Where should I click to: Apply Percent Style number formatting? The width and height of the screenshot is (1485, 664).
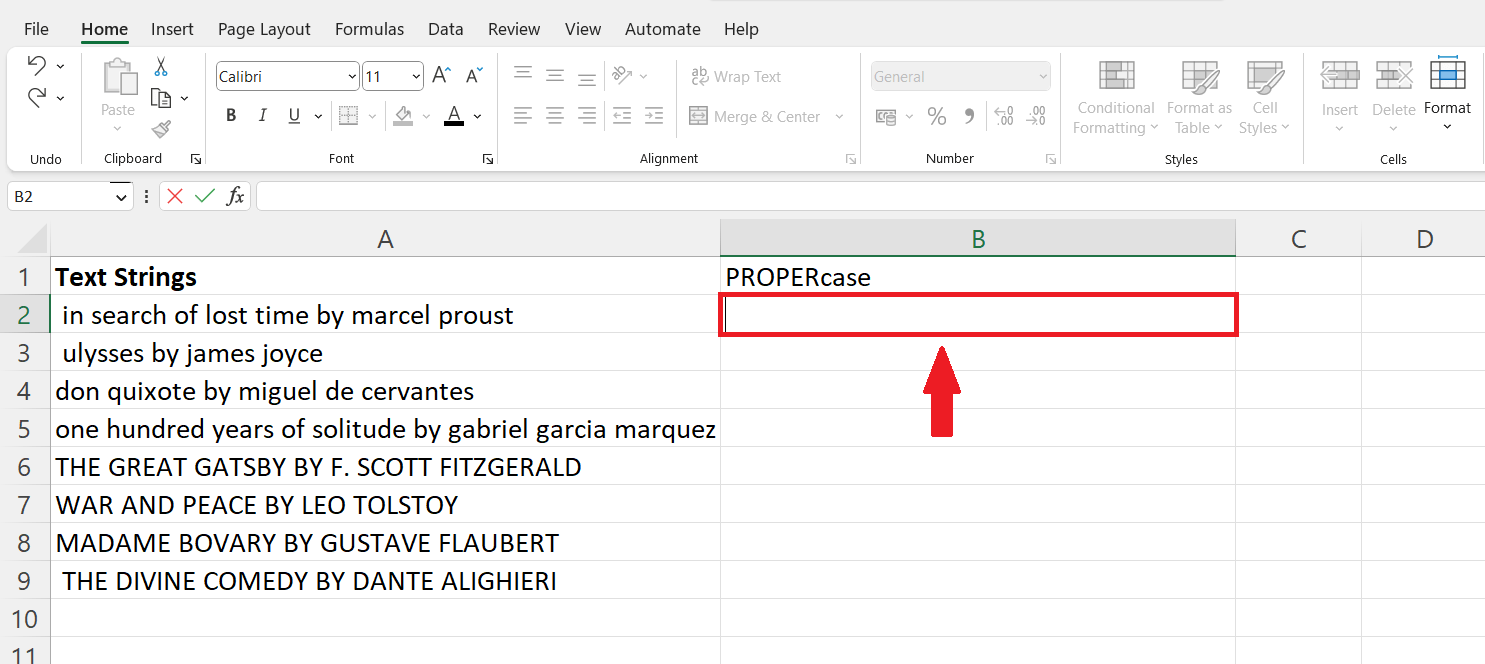[x=937, y=116]
